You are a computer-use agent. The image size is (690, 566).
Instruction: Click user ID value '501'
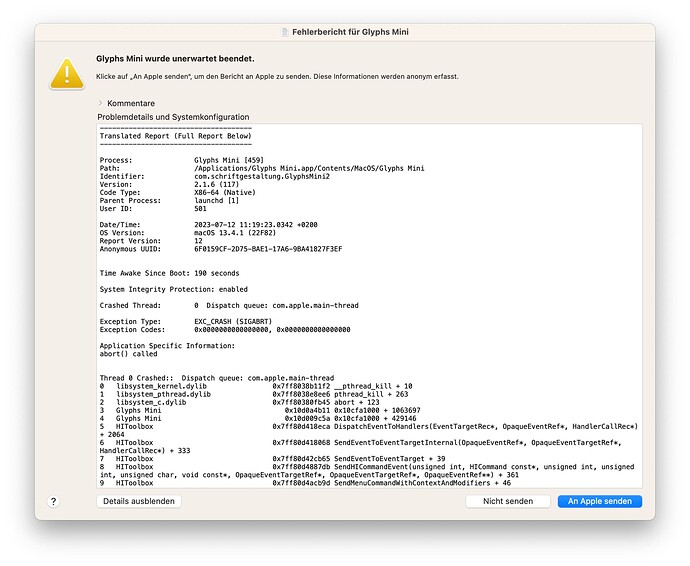(x=200, y=209)
